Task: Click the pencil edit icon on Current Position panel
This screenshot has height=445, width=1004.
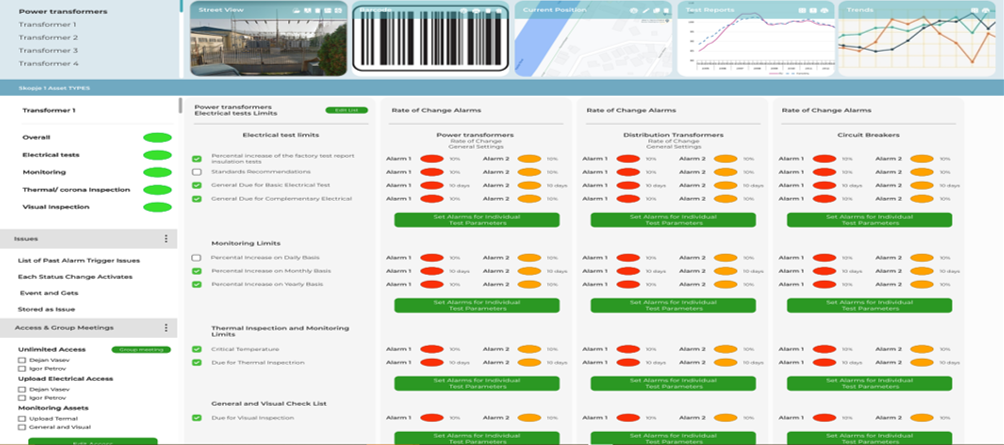Action: click(646, 10)
